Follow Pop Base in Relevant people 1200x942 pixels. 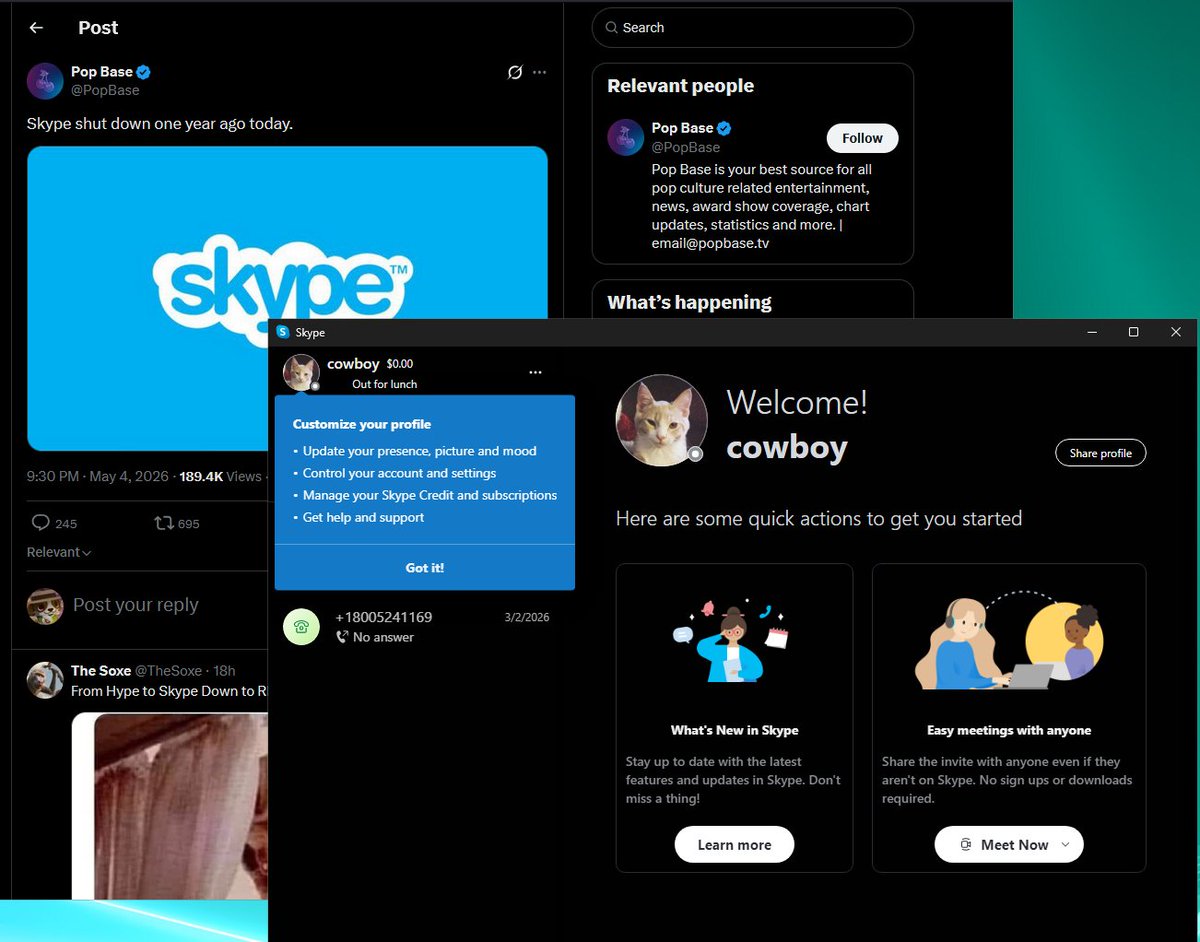[x=862, y=138]
